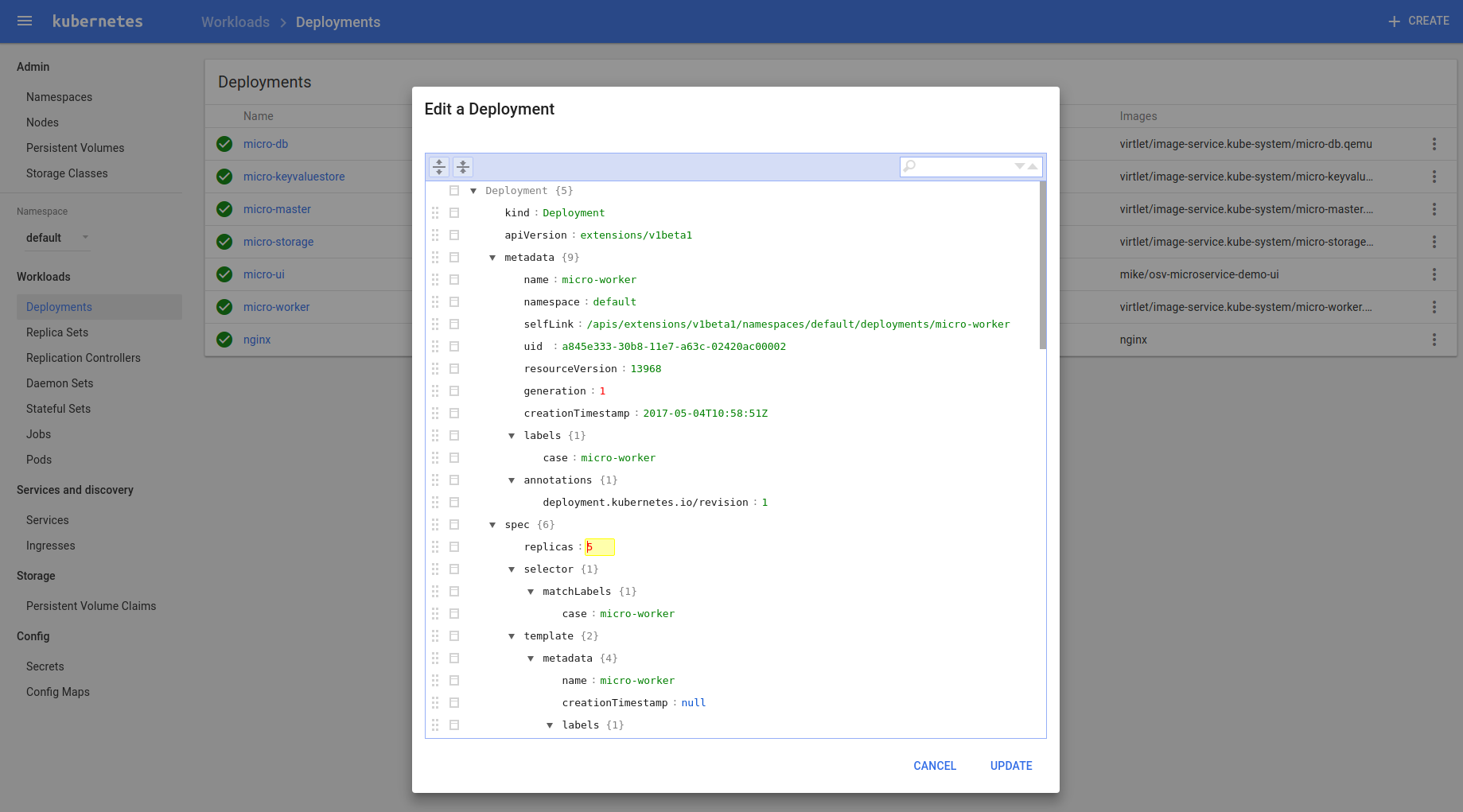This screenshot has width=1463, height=812.
Task: Open context menu box for creationTimestamp 2017 row
Action: click(x=454, y=414)
